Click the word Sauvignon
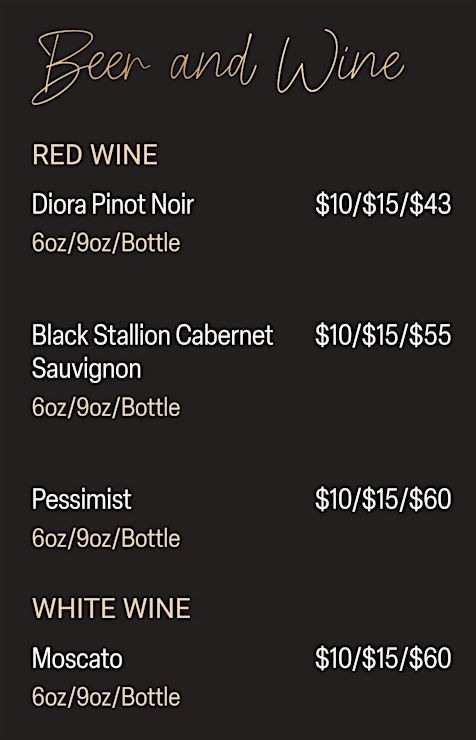The height and width of the screenshot is (740, 476). (x=86, y=369)
